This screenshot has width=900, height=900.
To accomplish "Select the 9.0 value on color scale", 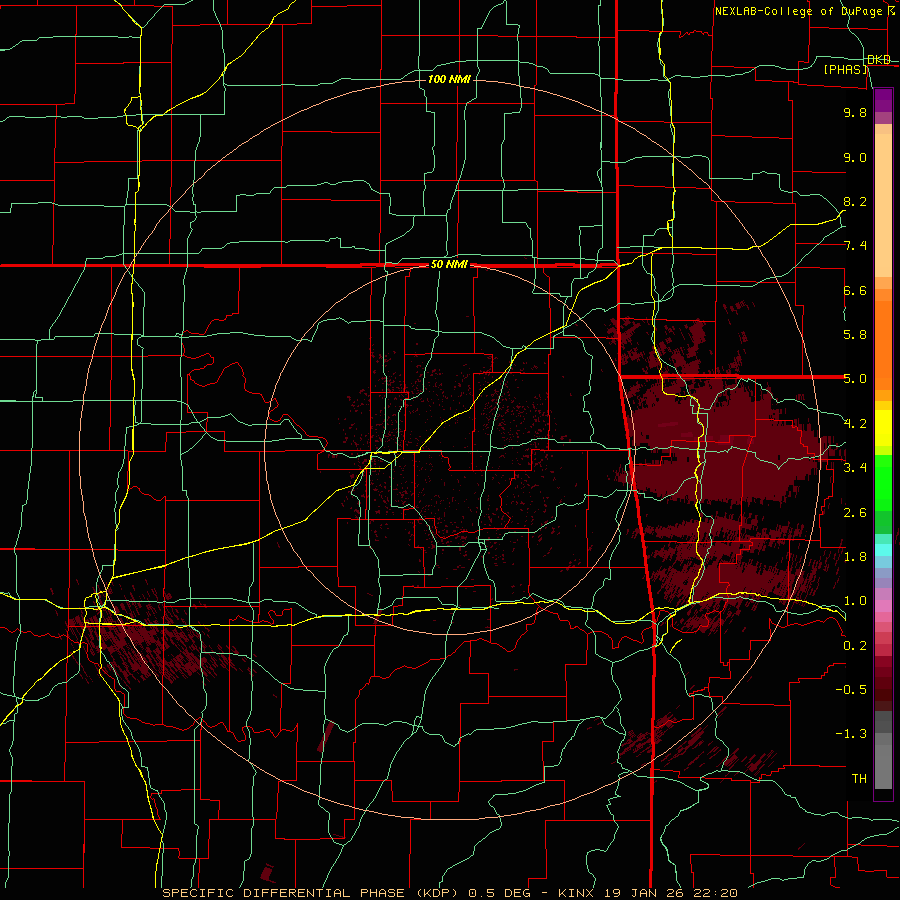I will (x=855, y=157).
